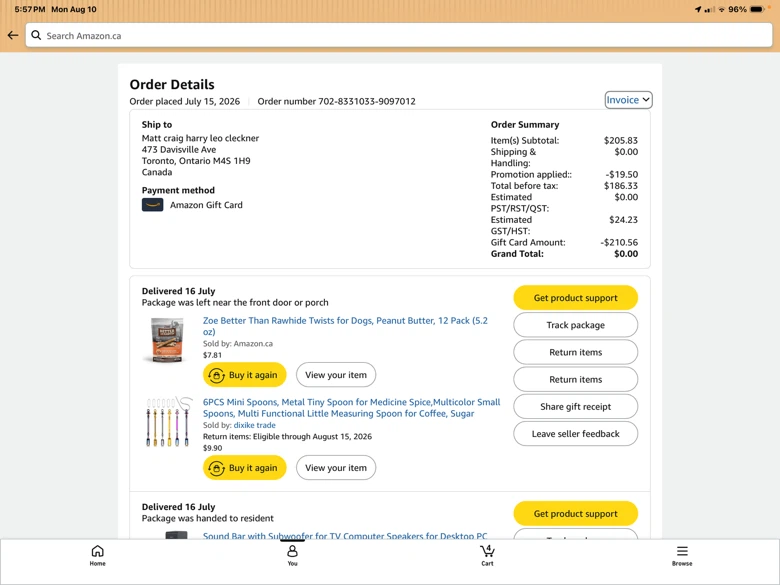This screenshot has width=780, height=585.
Task: Tap the Item(s) Subtotal $205.83 value
Action: [x=621, y=140]
